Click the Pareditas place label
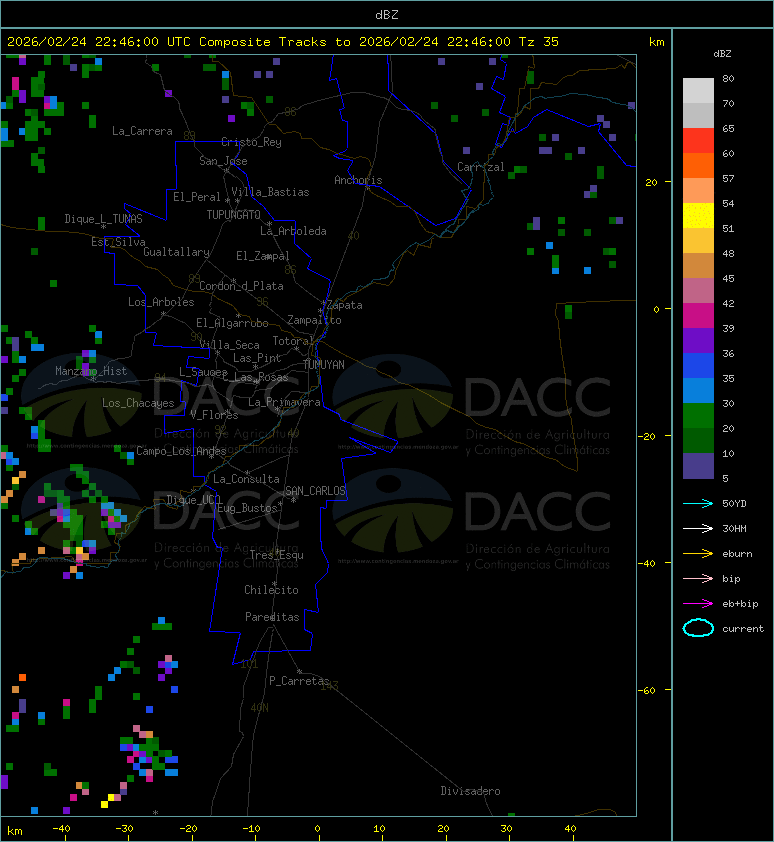Screen dimensions: 774x842 (272, 618)
